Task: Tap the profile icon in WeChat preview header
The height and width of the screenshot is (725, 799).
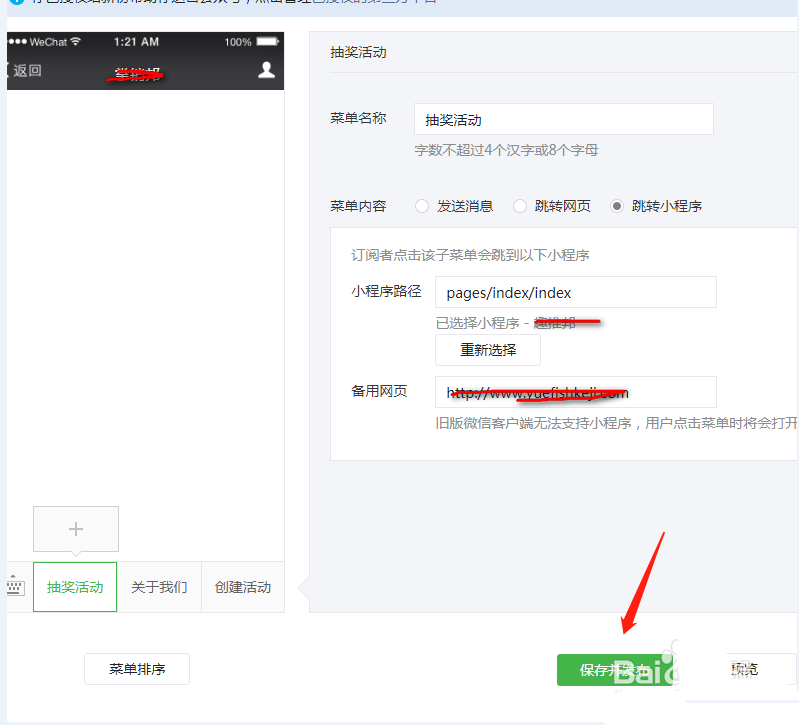Action: pyautogui.click(x=266, y=70)
